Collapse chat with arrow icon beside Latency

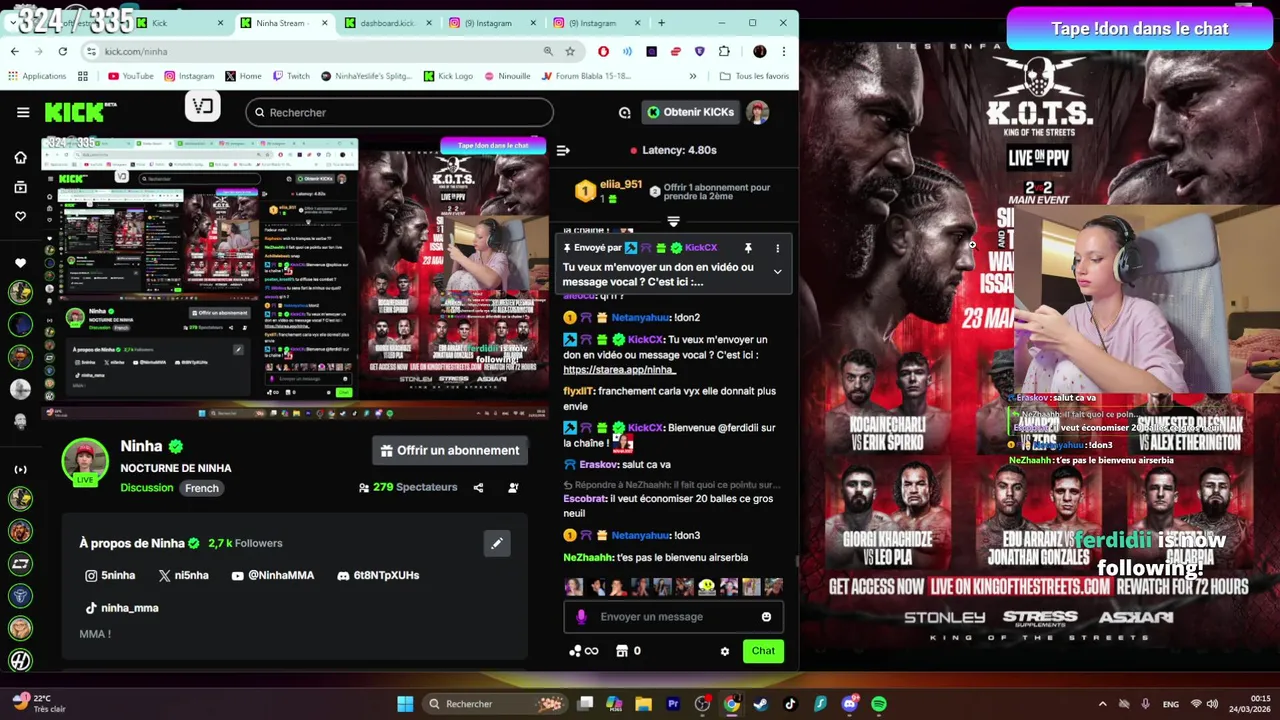click(x=563, y=150)
